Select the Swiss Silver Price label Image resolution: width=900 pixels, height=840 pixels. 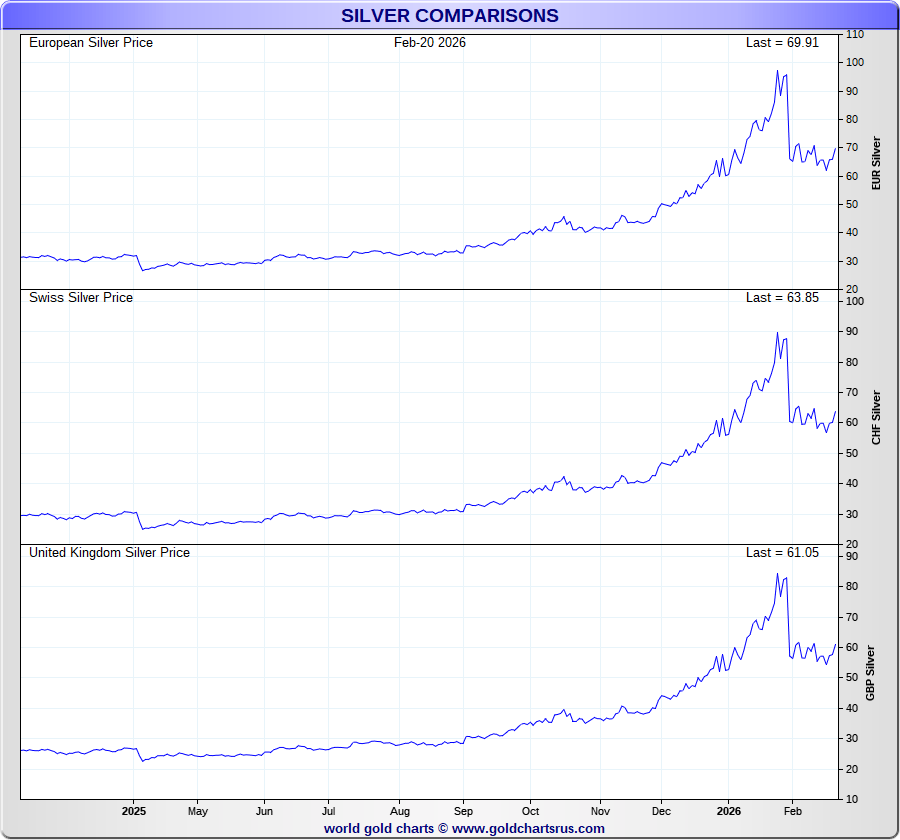tap(81, 297)
